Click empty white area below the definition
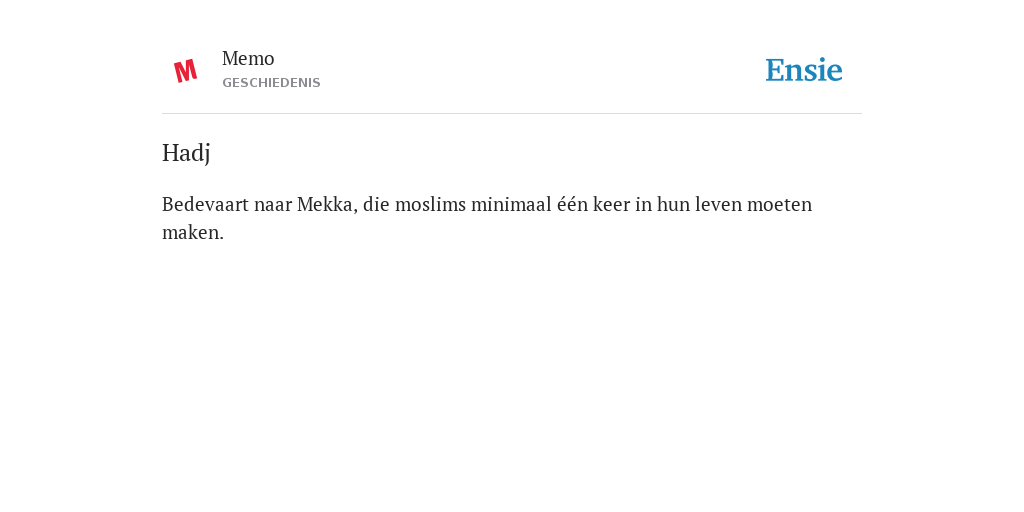 512,366
